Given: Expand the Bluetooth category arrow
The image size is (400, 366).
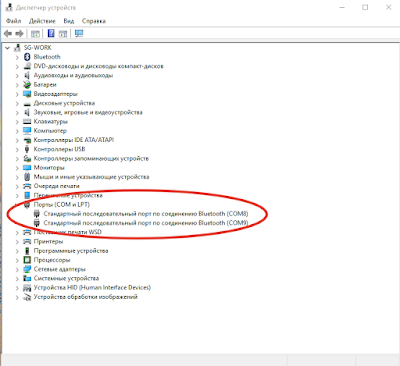Looking at the screenshot, I should (17, 57).
